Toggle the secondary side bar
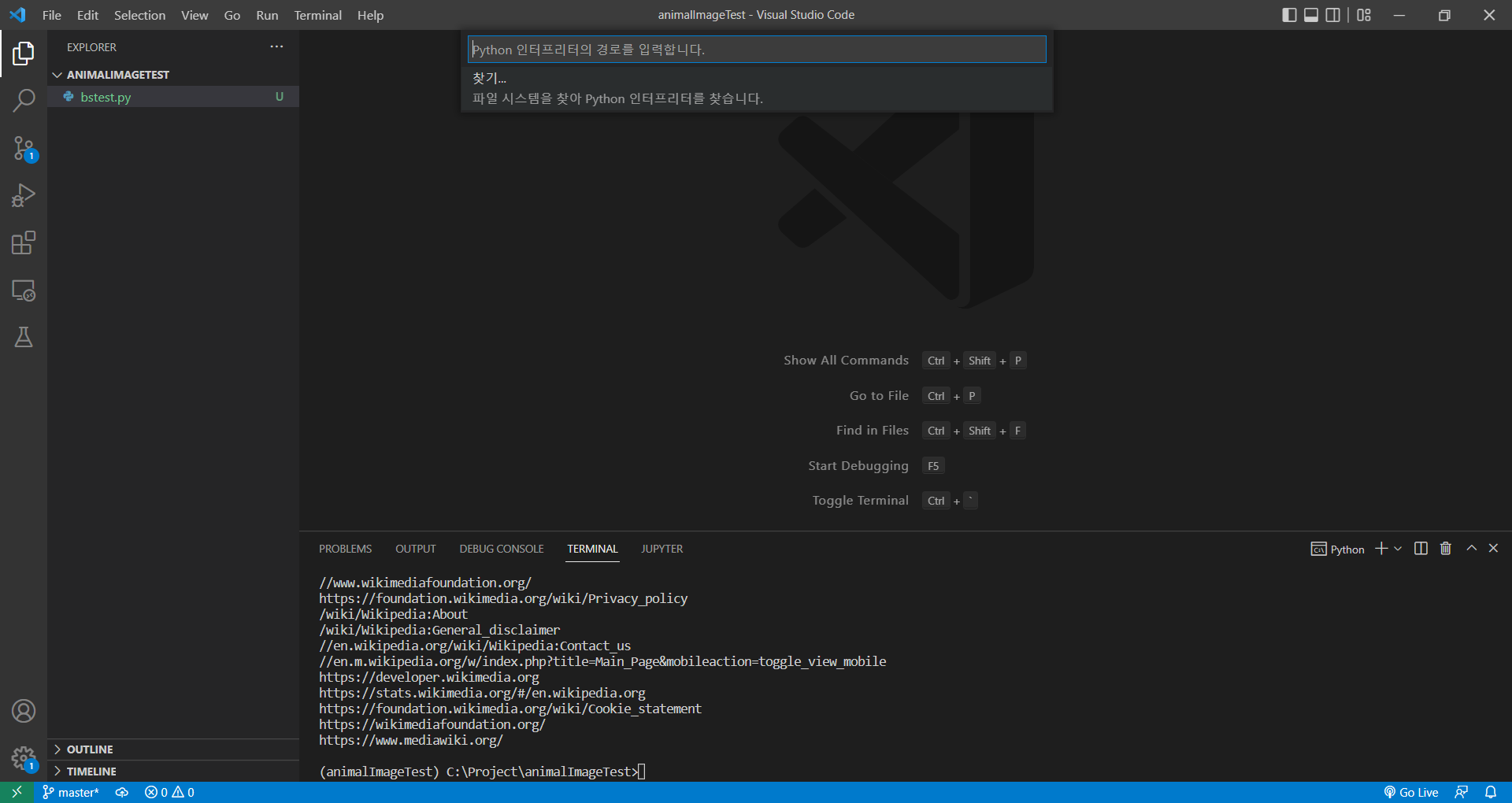This screenshot has width=1512, height=803. coord(1332,14)
